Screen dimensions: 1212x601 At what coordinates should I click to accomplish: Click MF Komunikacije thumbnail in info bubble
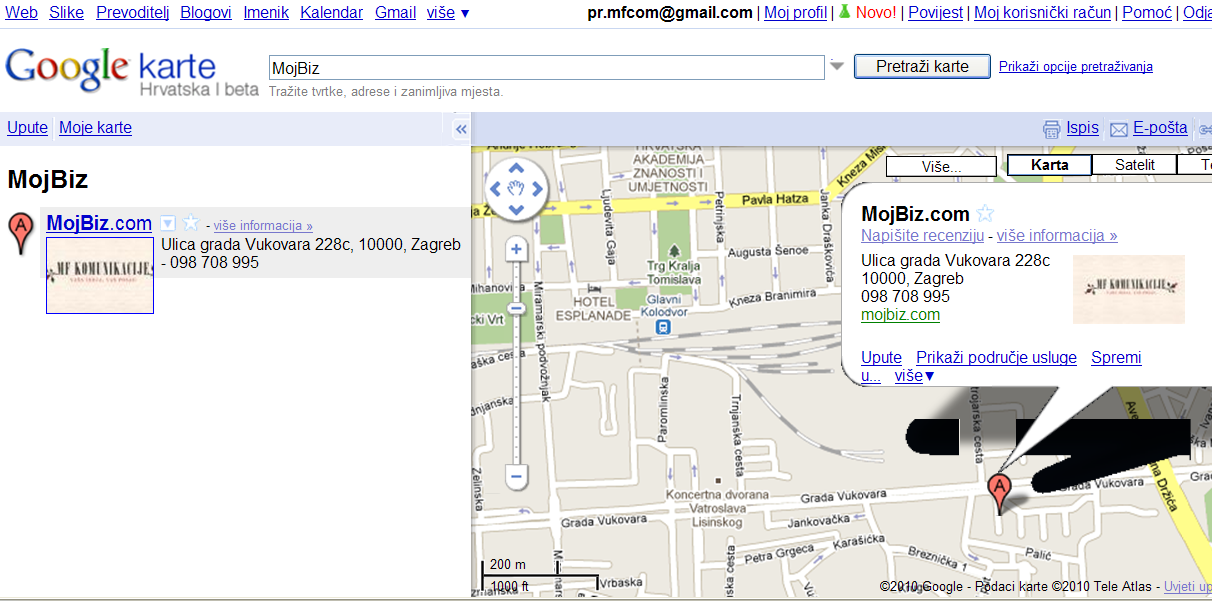1129,289
